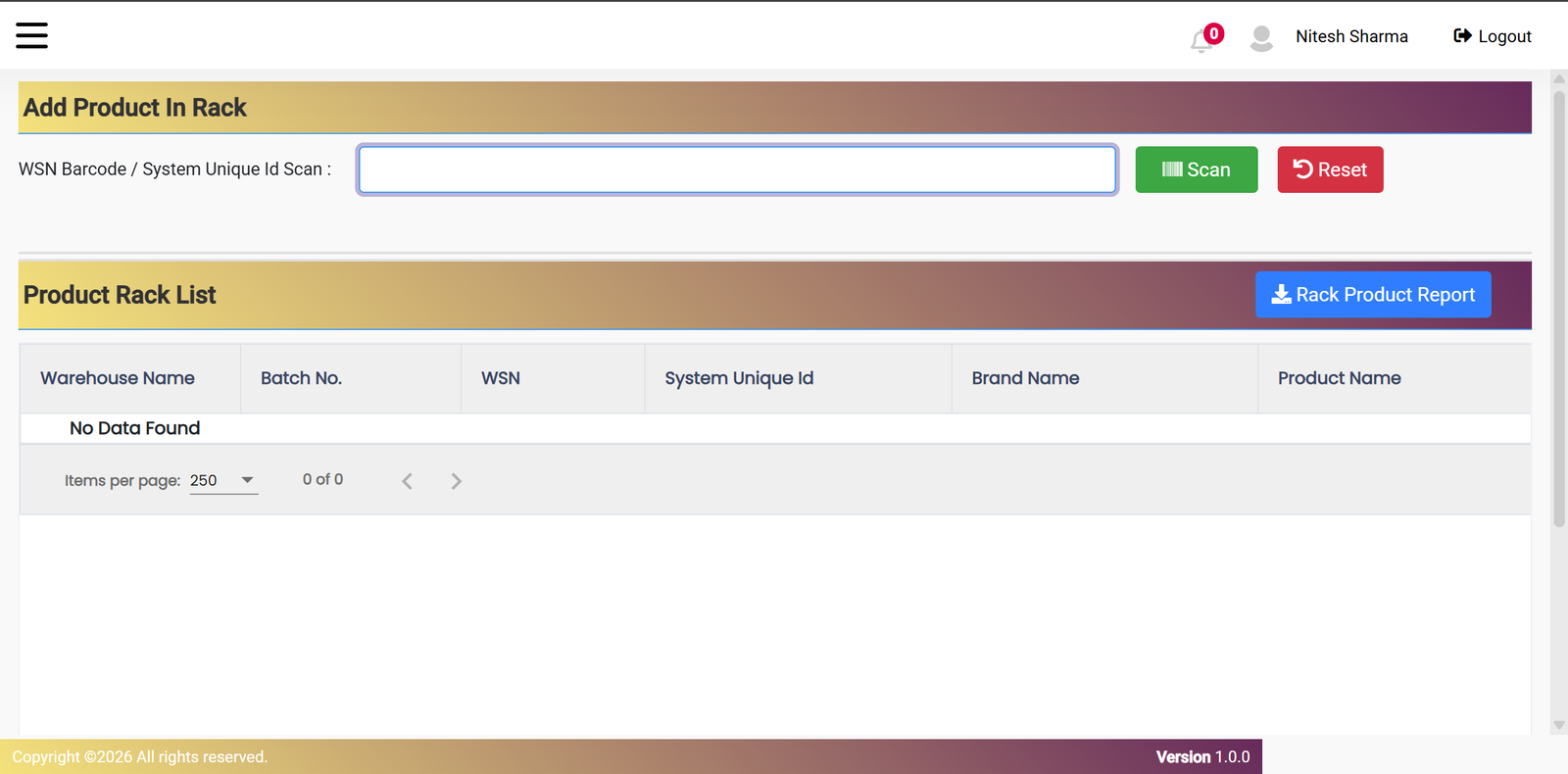
Task: Click the logout arrow icon
Action: [1462, 36]
